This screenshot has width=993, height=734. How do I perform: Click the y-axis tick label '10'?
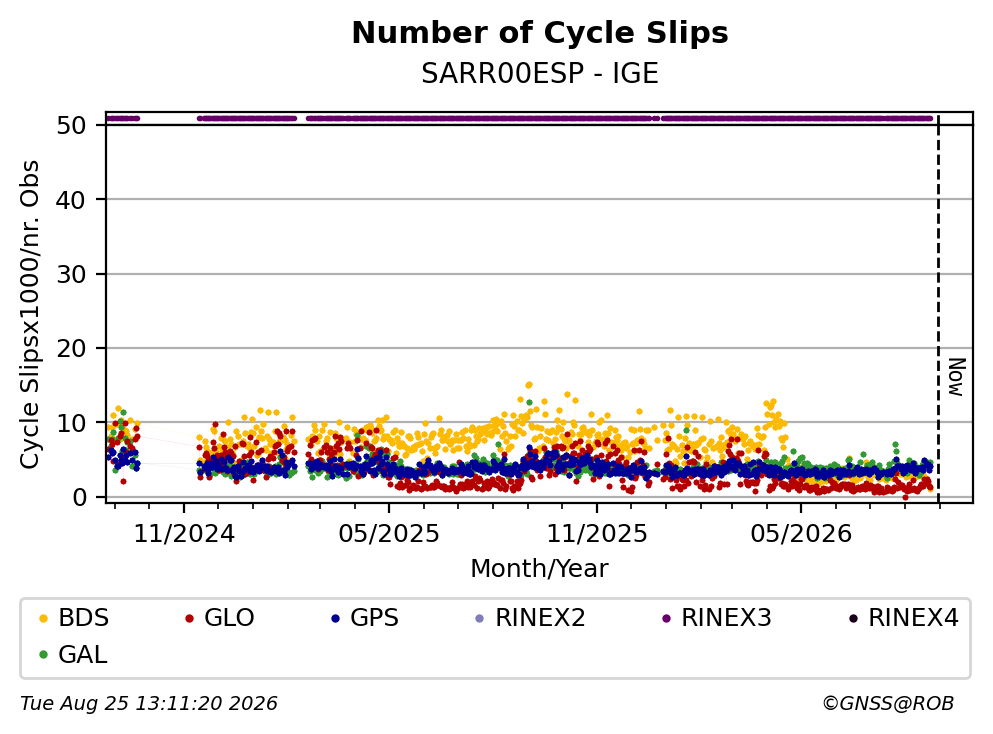click(x=71, y=423)
